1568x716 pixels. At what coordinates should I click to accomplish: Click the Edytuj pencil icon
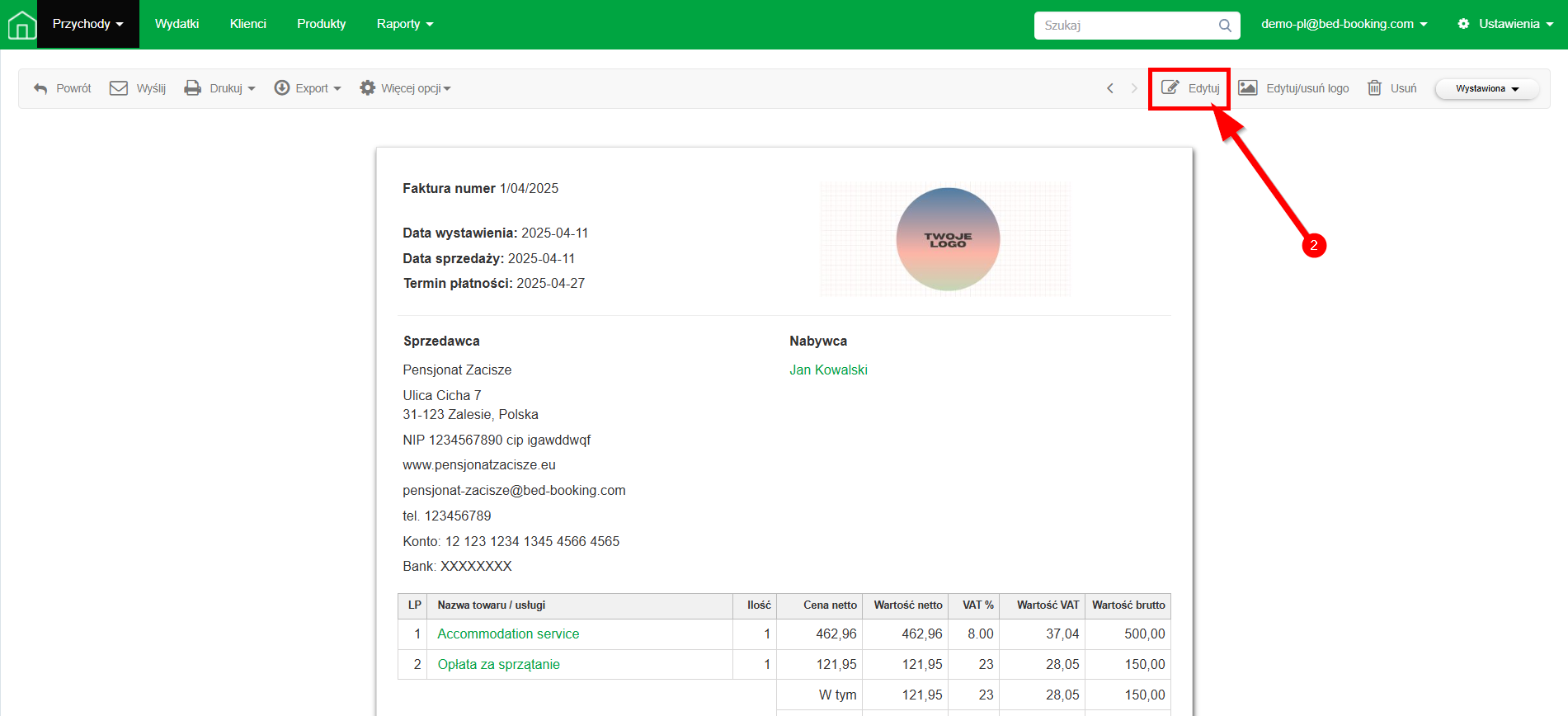point(1170,87)
